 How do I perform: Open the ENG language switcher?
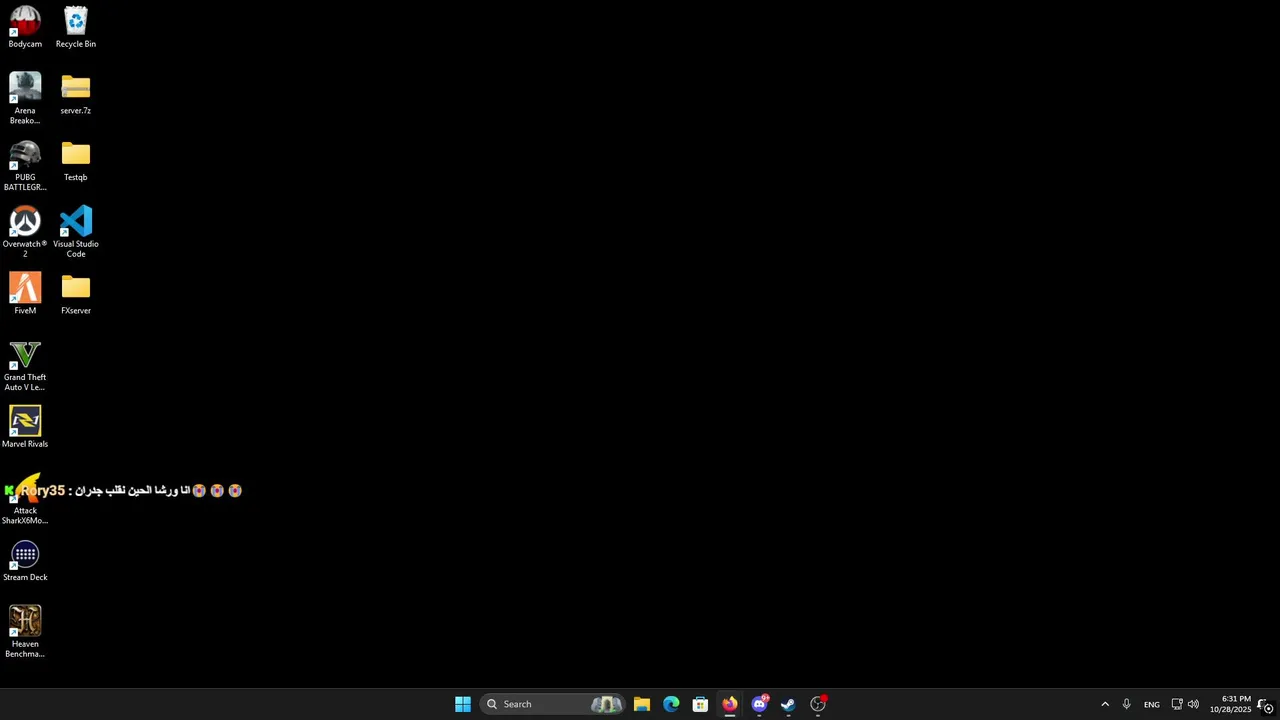tap(1152, 705)
